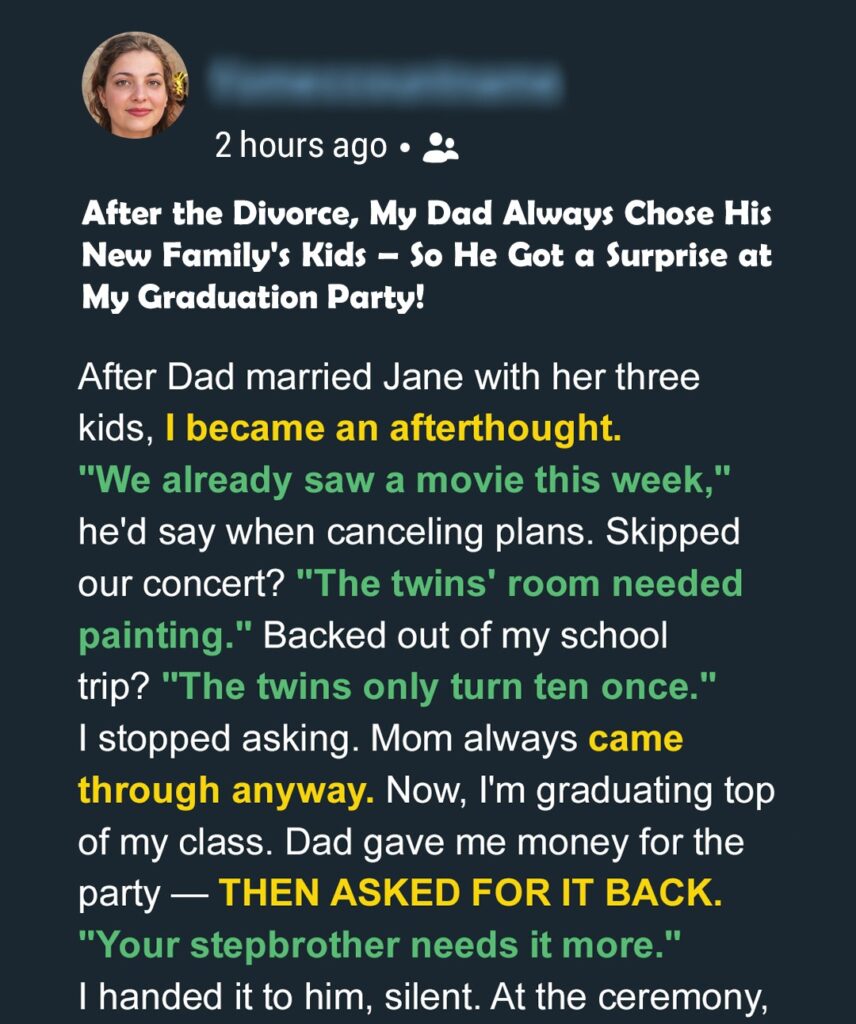Screen dimensions: 856x1024
Task: Click yellow 'THEN ASKED FOR IT BACK.'
Action: coord(470,893)
